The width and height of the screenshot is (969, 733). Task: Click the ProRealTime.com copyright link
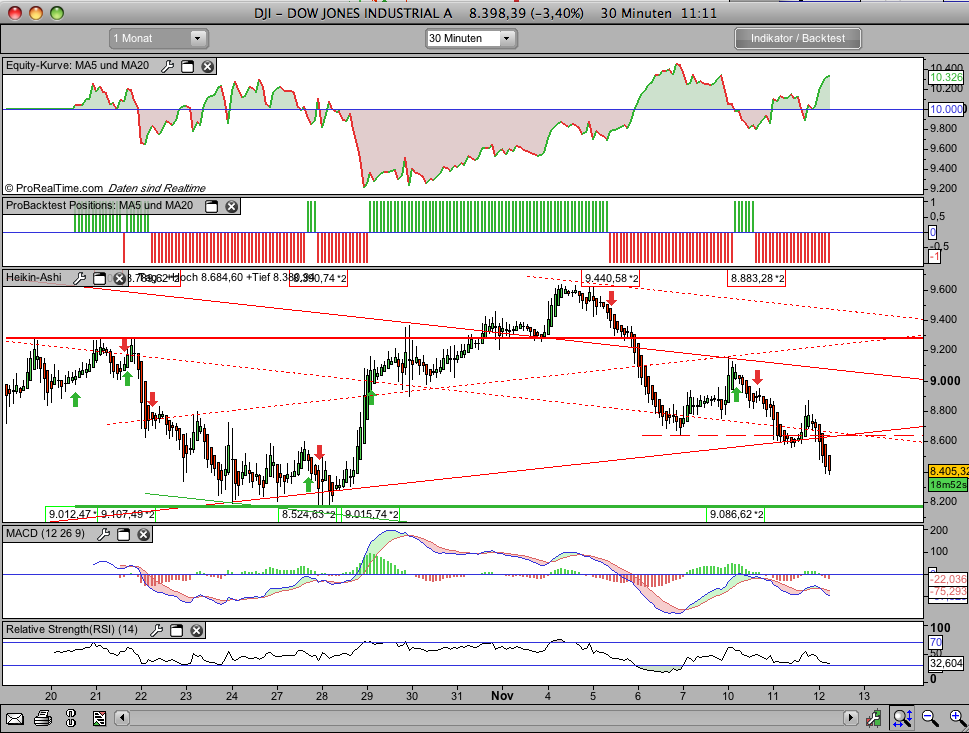click(x=54, y=189)
